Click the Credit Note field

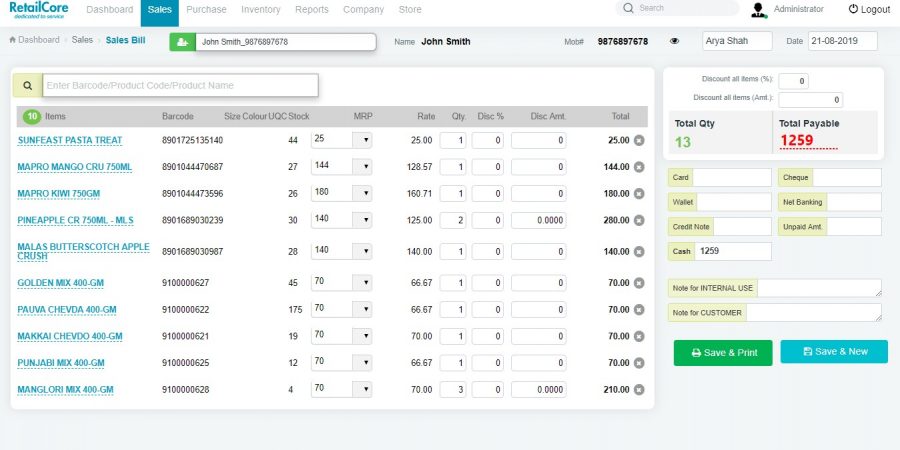(742, 227)
